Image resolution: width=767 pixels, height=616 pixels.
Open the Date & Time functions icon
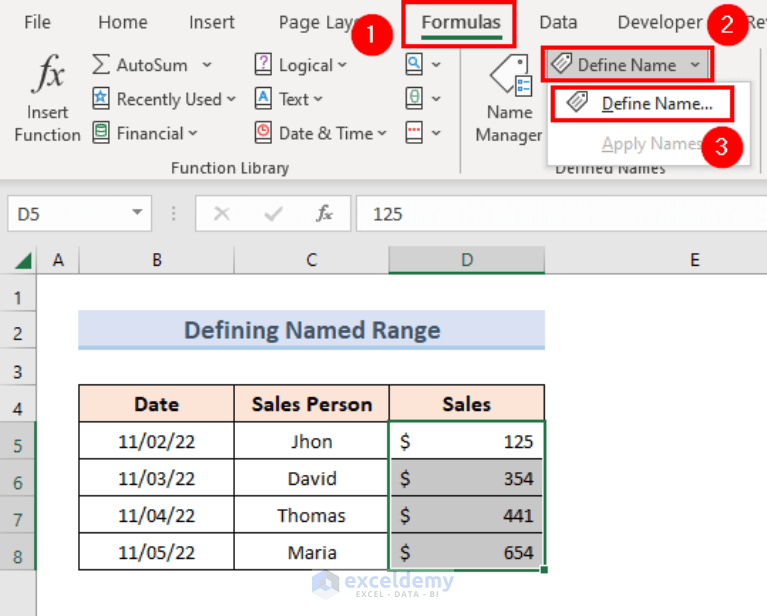263,133
